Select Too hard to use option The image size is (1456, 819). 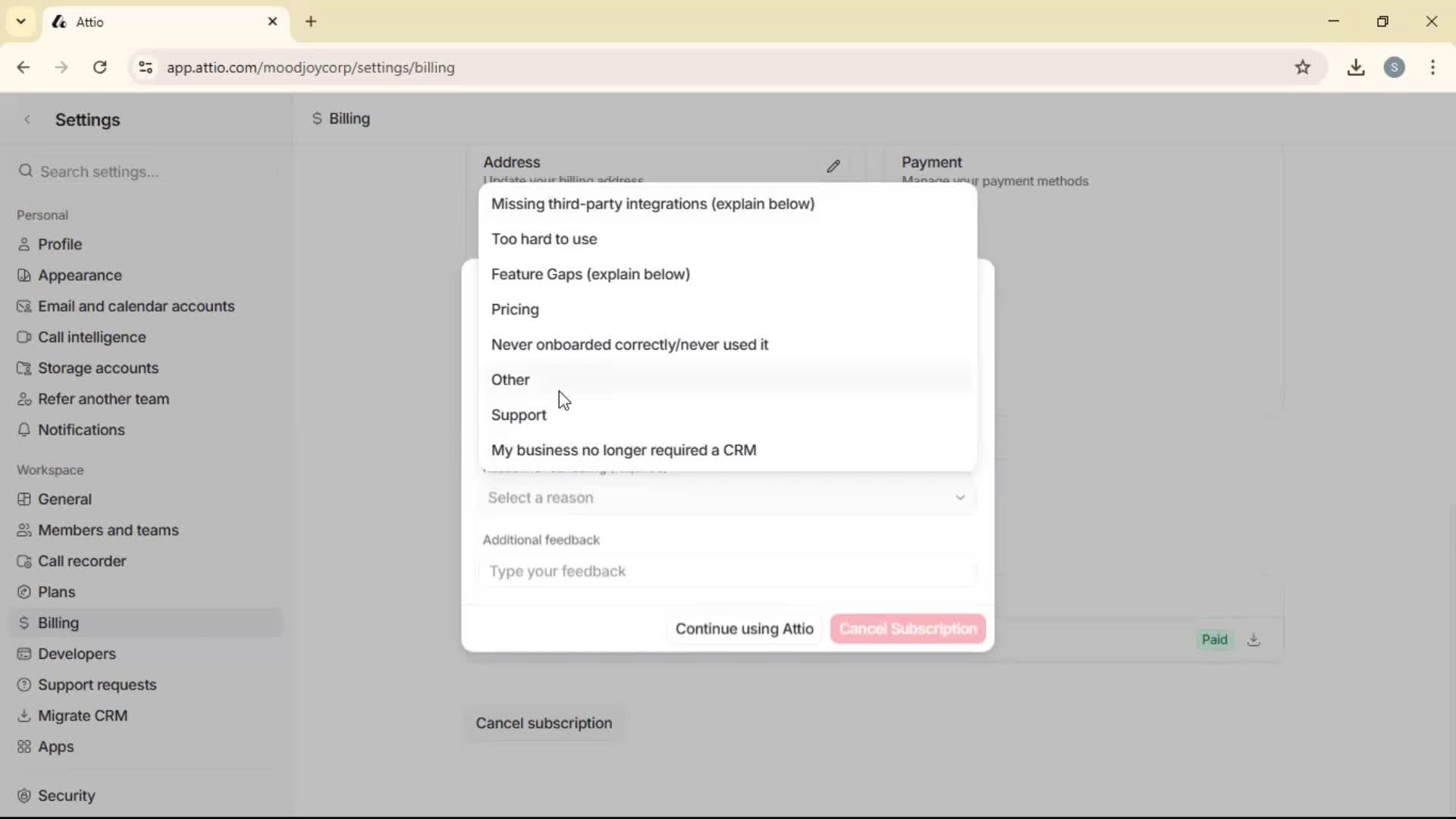click(545, 238)
